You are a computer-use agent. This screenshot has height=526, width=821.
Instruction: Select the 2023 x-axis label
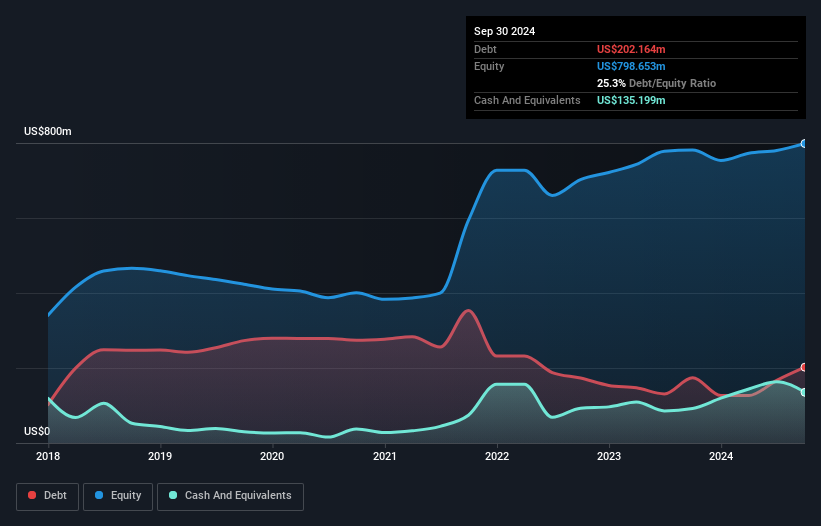pos(609,456)
